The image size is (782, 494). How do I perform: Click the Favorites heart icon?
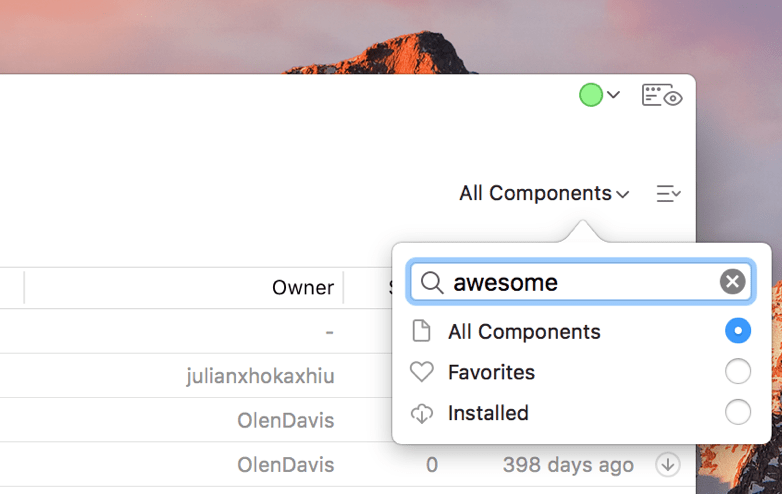pyautogui.click(x=422, y=372)
